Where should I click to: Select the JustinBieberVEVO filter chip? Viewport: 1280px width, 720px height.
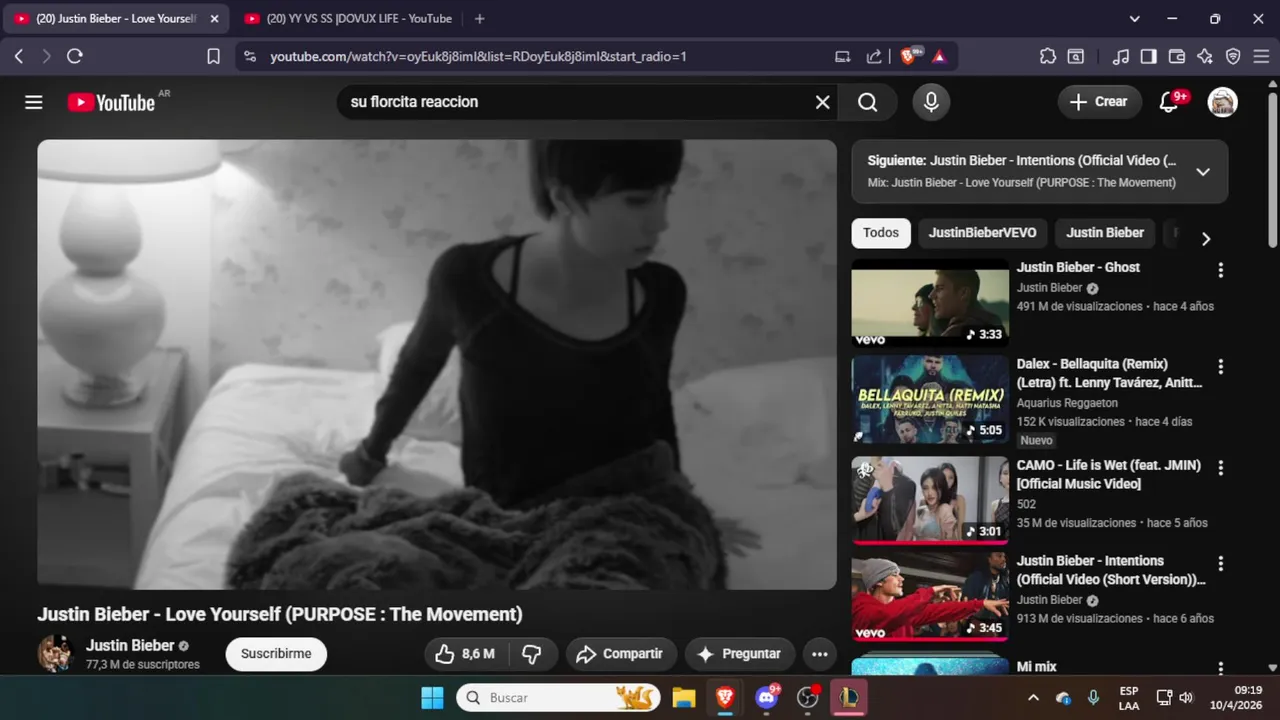point(982,233)
